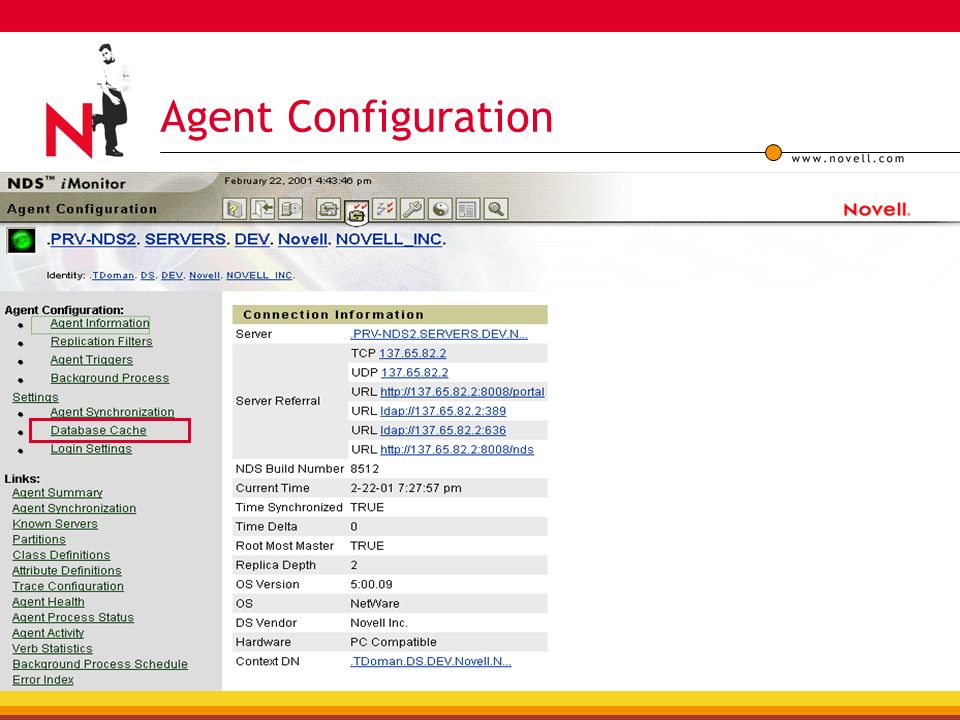Click Novell in the large server path
The image size is (960, 720).
[x=302, y=239]
